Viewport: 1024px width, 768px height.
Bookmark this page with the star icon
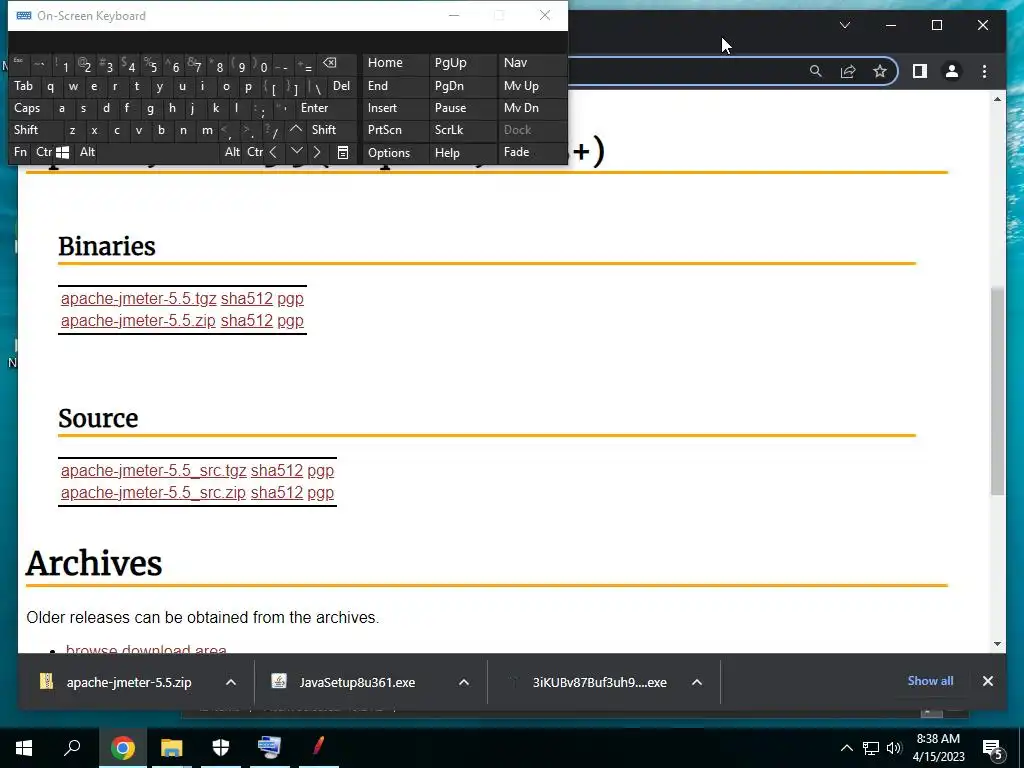coord(880,71)
